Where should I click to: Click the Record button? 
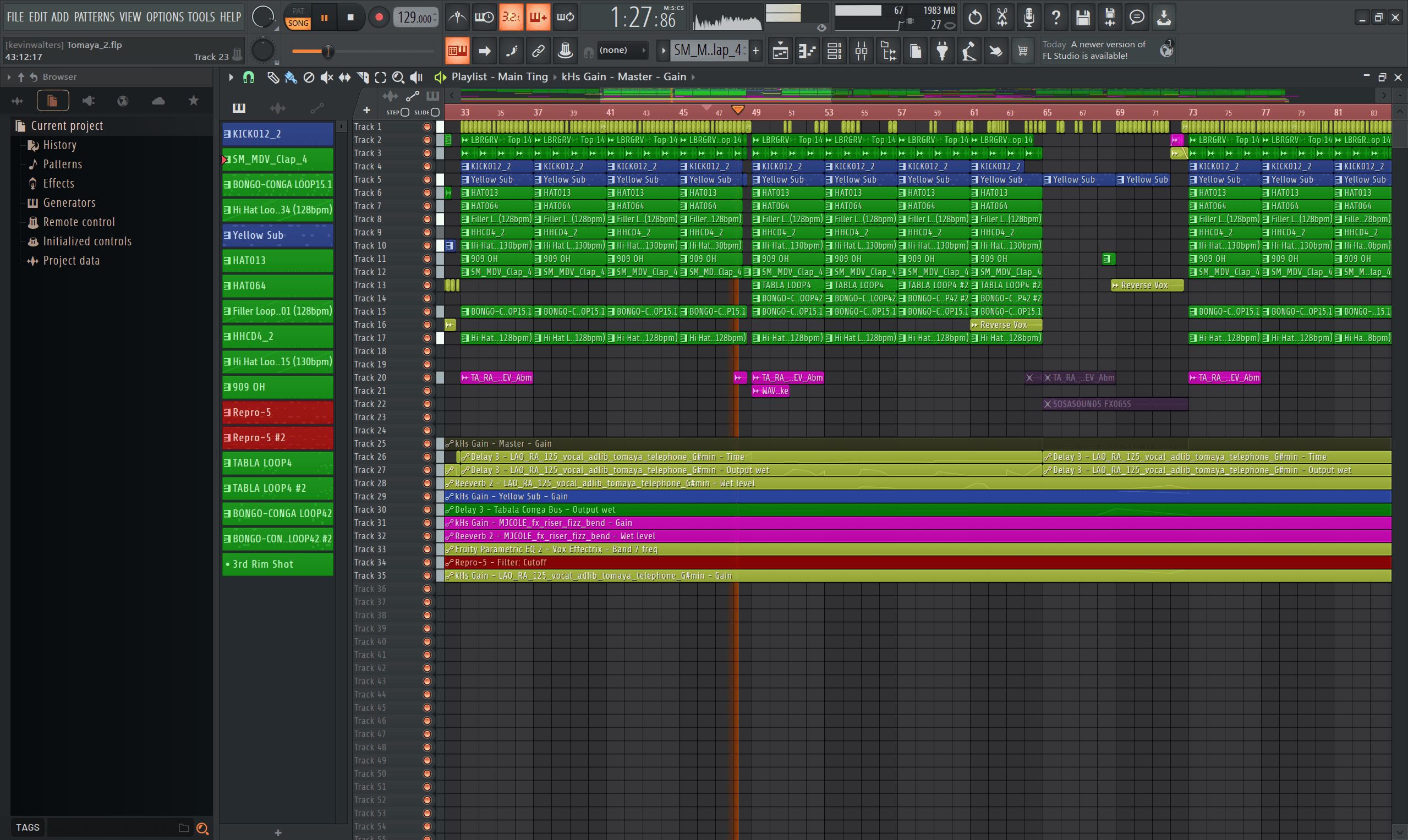tap(379, 17)
